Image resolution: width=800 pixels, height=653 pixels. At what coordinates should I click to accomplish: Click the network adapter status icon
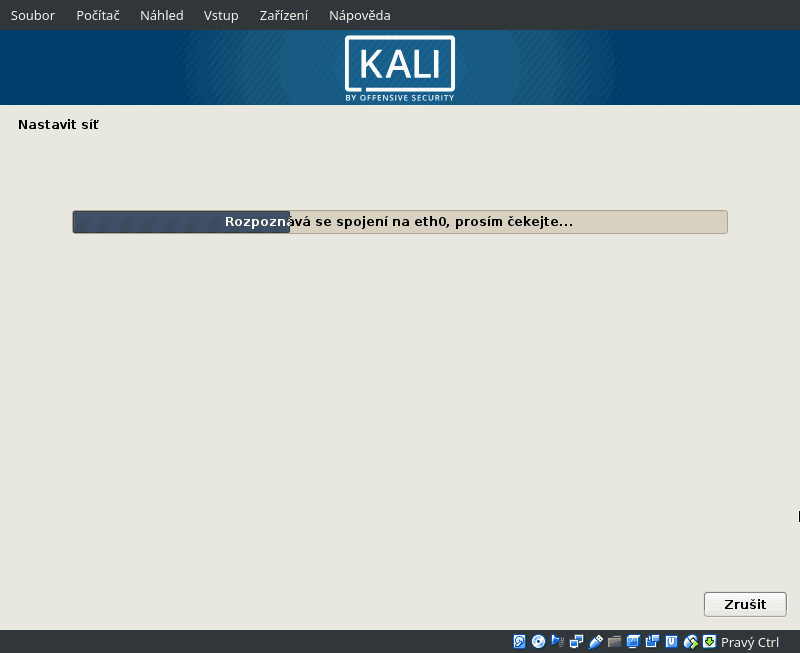point(575,641)
